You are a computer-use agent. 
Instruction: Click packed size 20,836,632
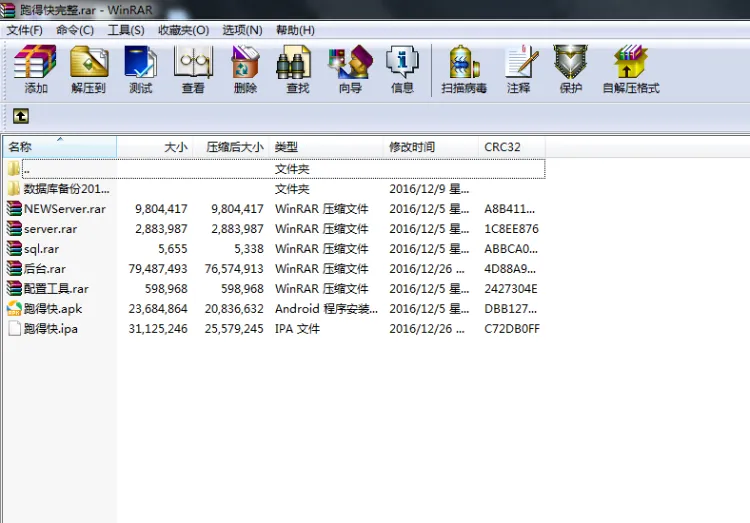pos(234,309)
